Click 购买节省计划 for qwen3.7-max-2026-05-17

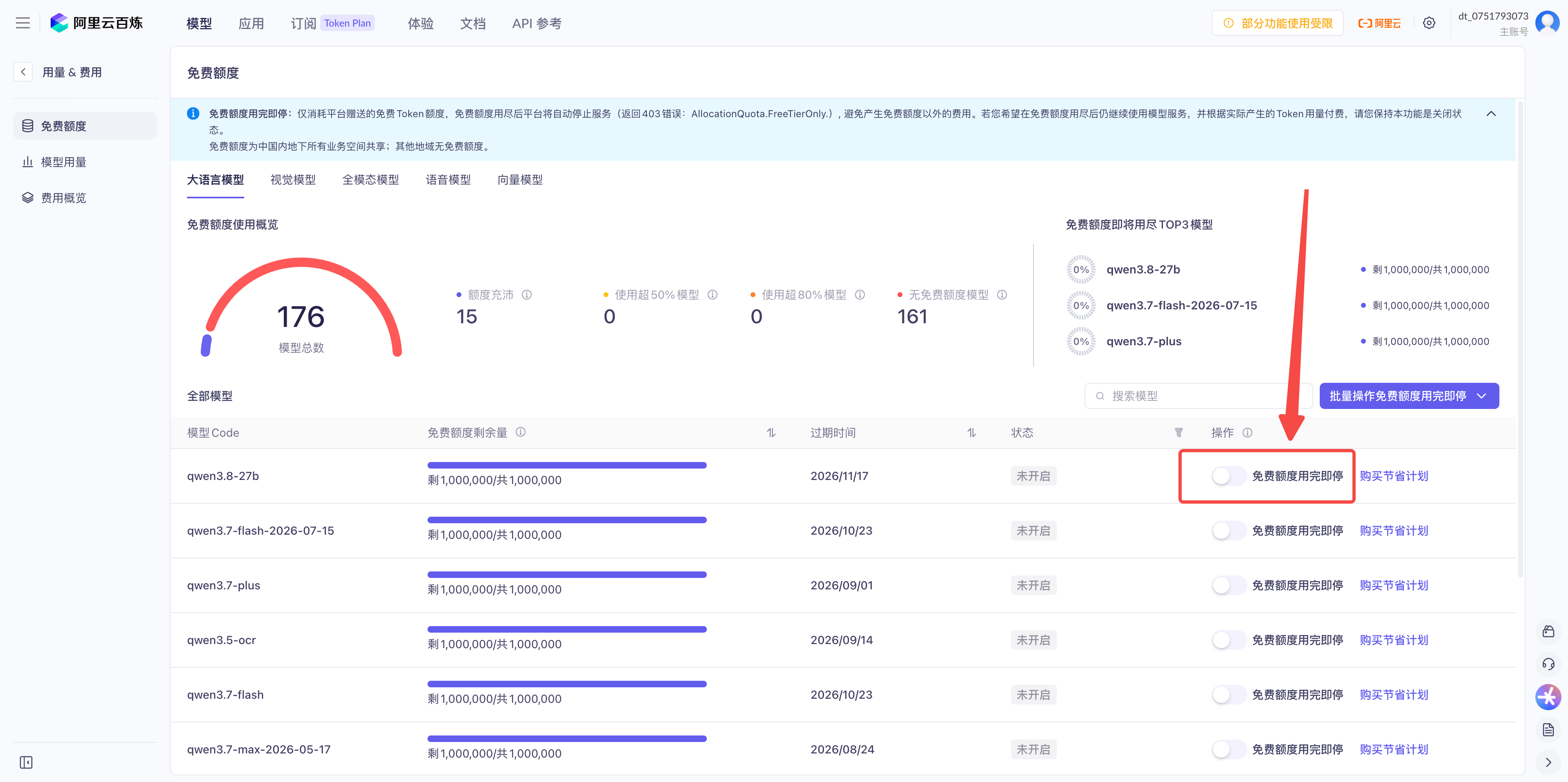pyautogui.click(x=1393, y=750)
